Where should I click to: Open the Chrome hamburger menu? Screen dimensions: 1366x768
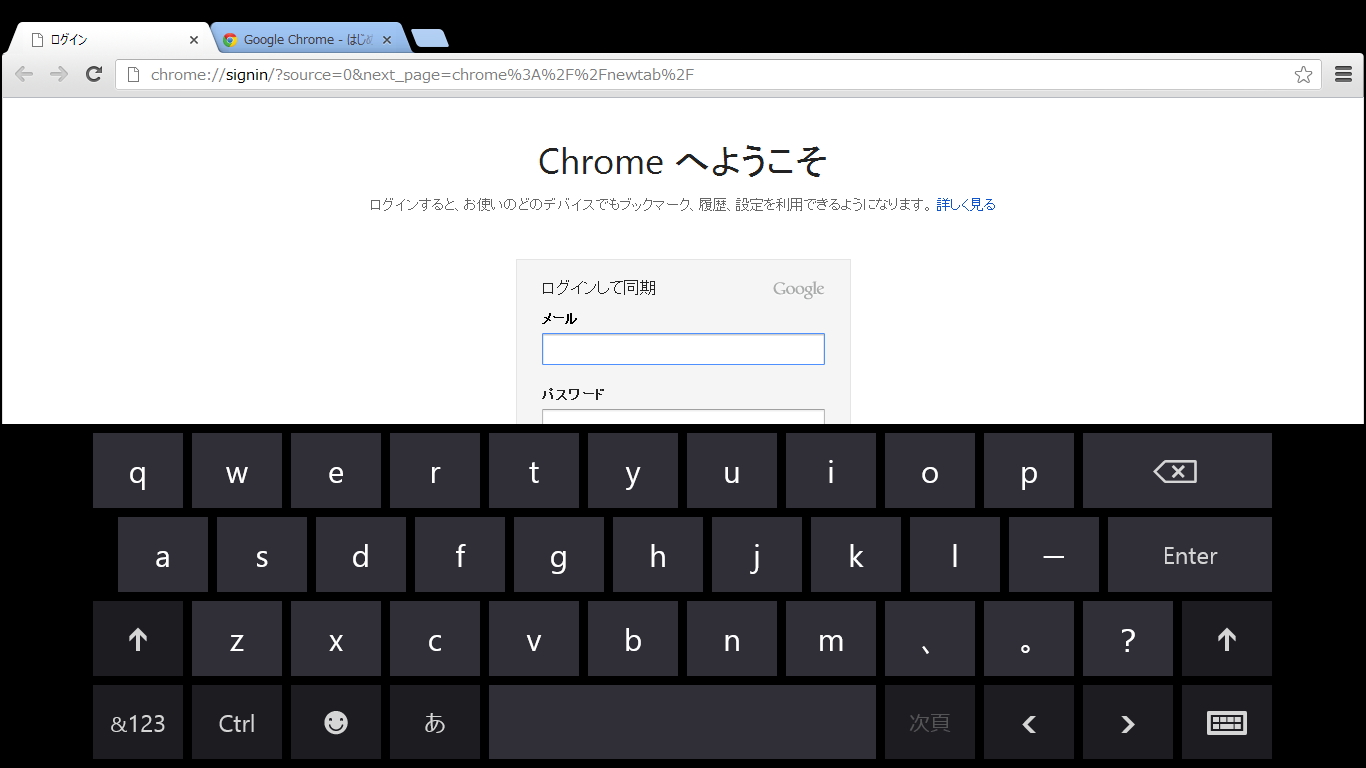tap(1342, 74)
